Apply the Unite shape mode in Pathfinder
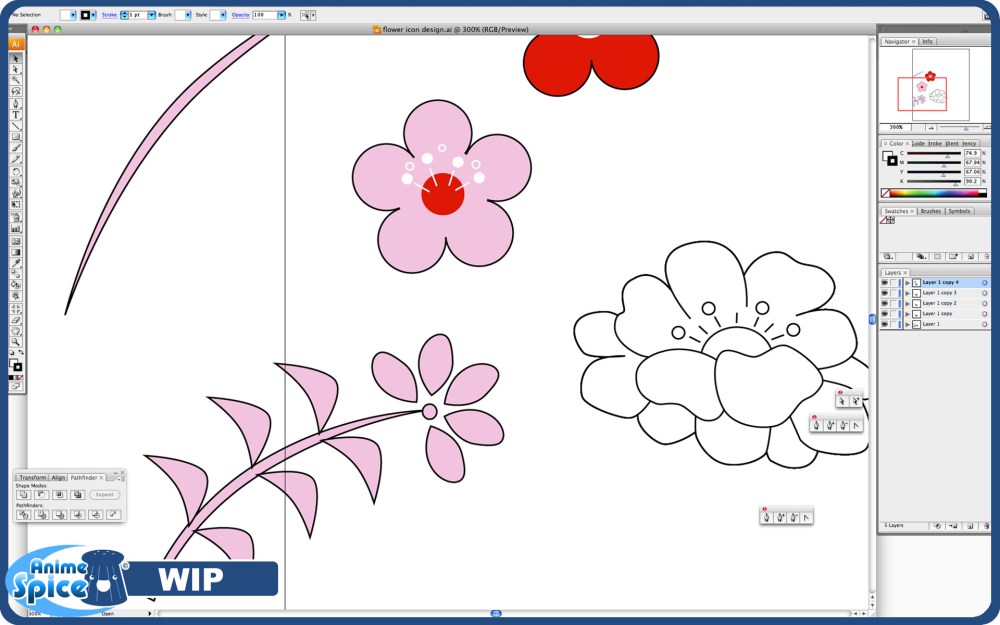 (x=24, y=495)
